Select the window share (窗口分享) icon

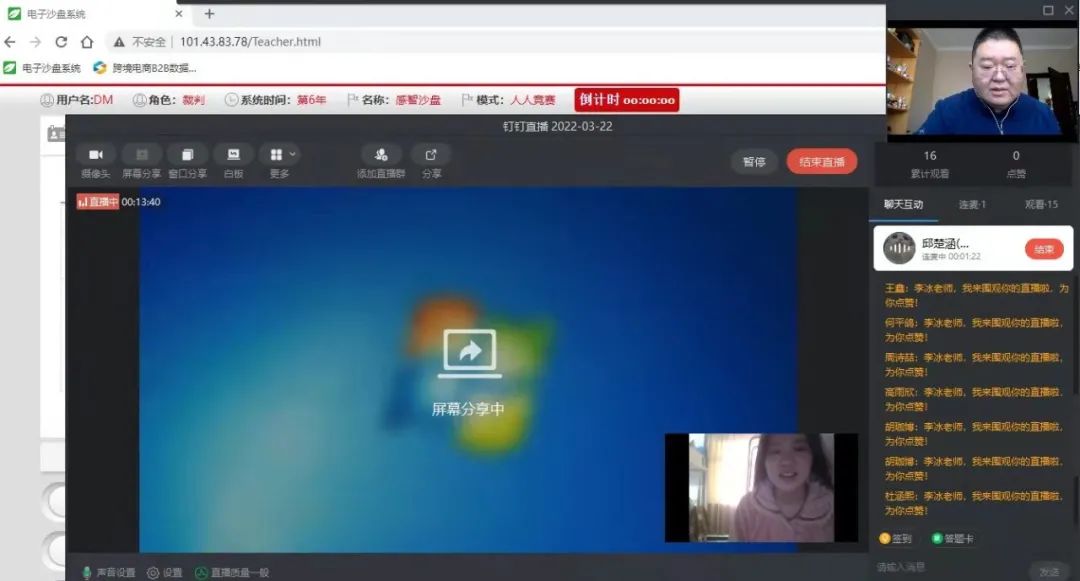click(x=187, y=155)
